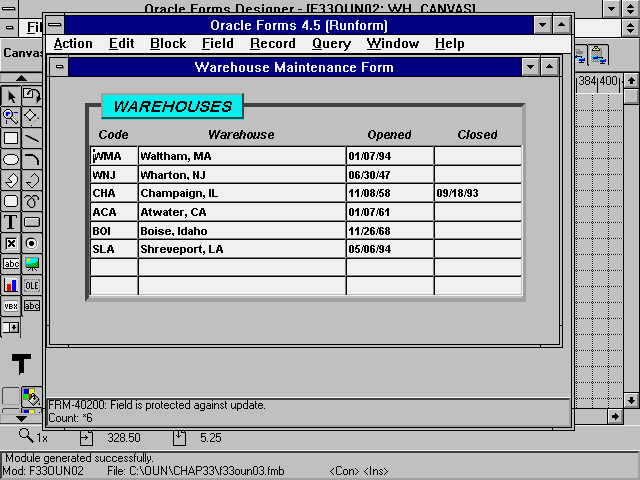Click the Block menu item
The height and width of the screenshot is (480, 640).
(x=168, y=44)
